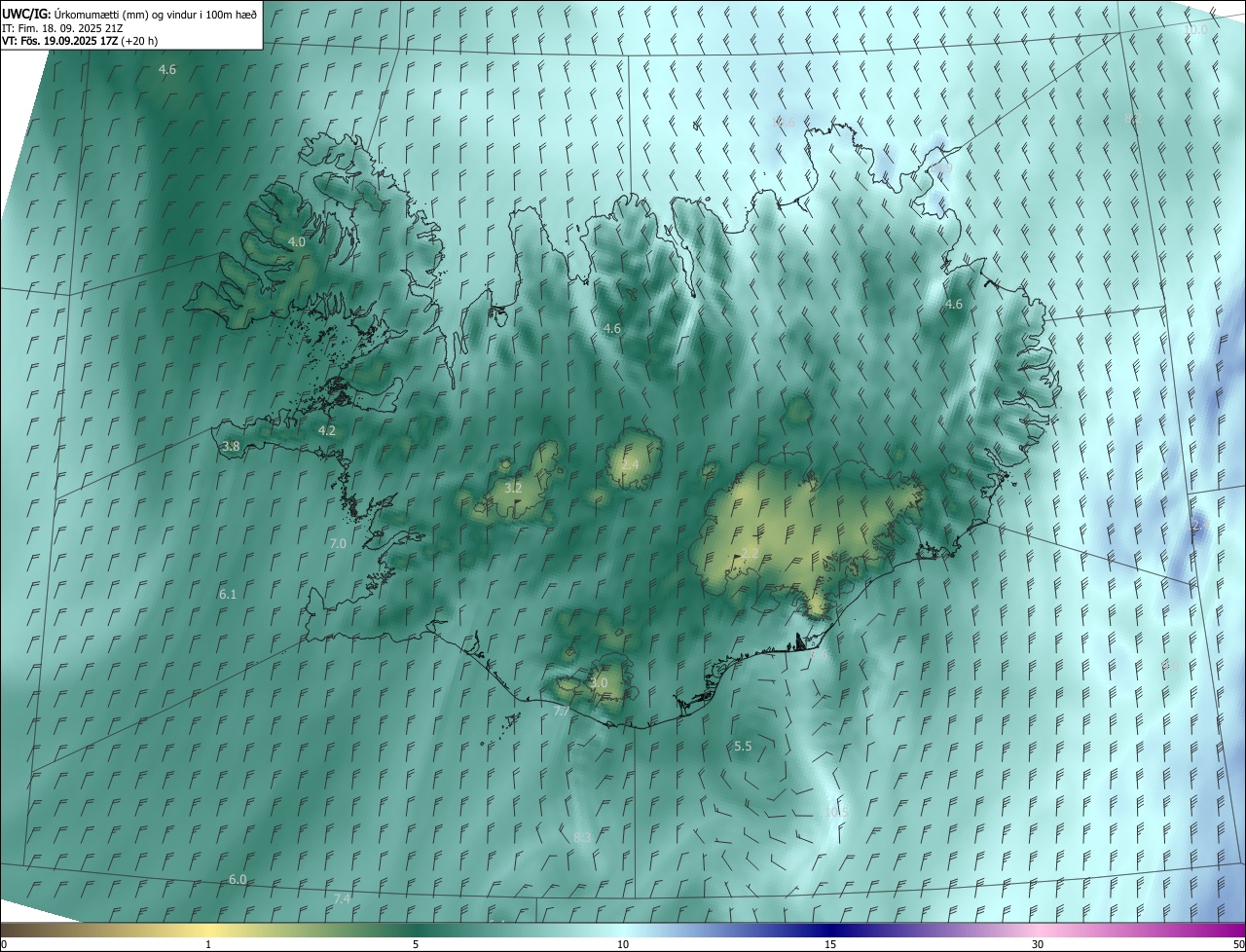Click the pale yellow section of the color bar
The height and width of the screenshot is (952, 1246).
(x=209, y=930)
